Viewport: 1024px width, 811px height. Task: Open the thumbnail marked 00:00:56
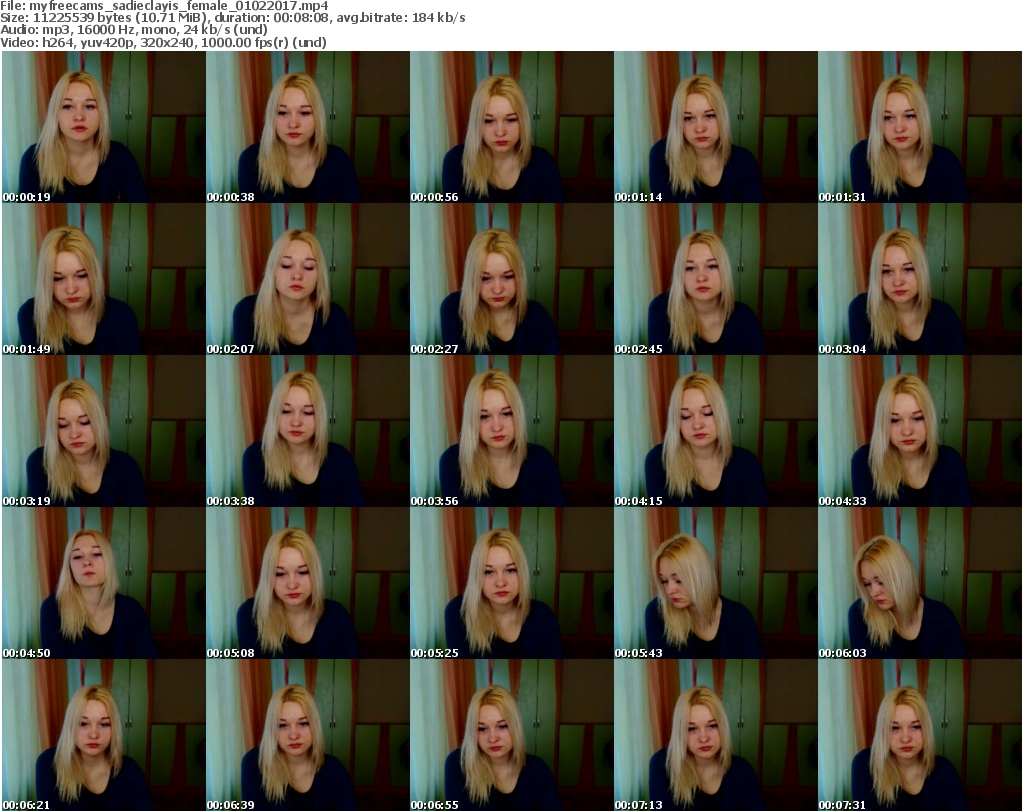coord(511,127)
